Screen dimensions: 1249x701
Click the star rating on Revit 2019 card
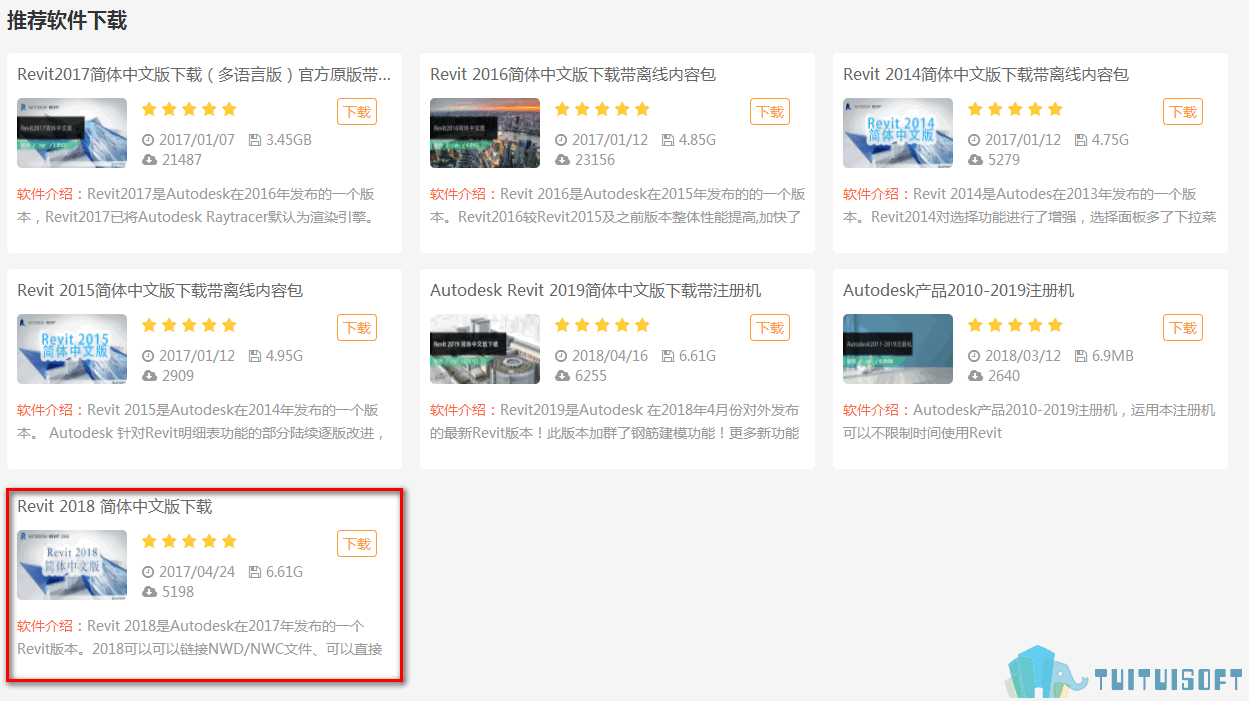click(603, 325)
